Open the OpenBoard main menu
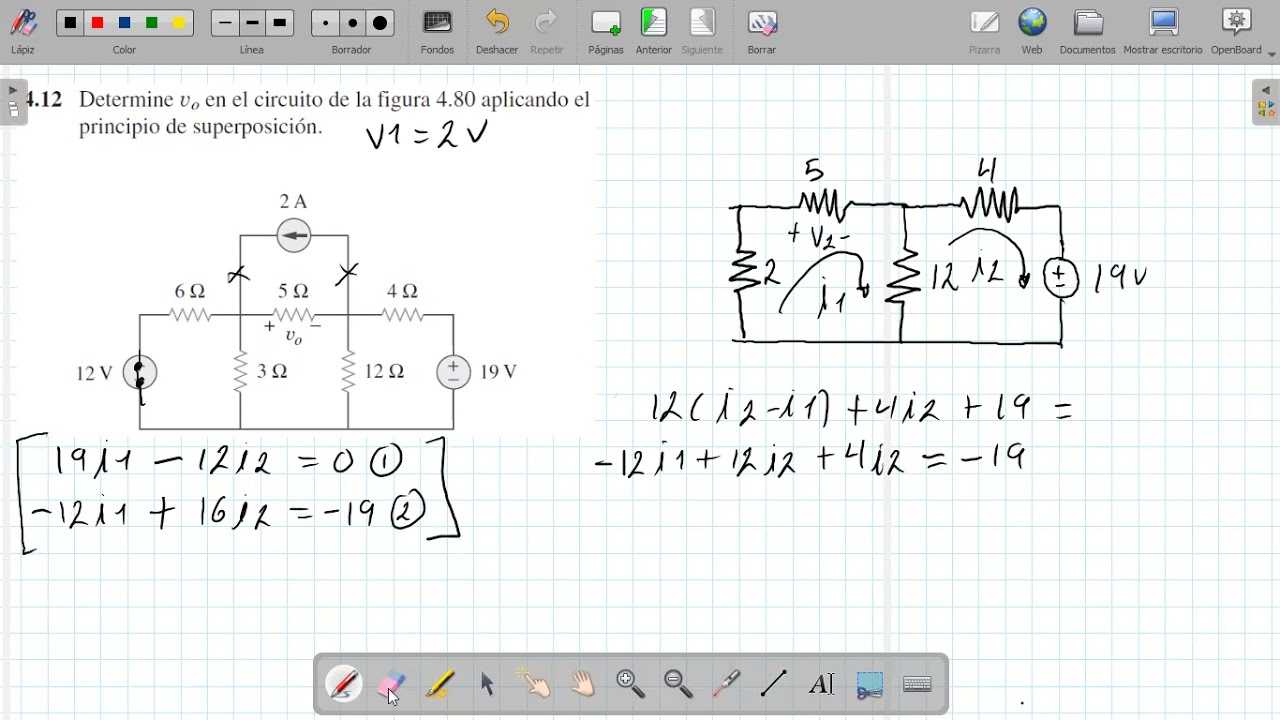1280x720 pixels. point(1237,31)
